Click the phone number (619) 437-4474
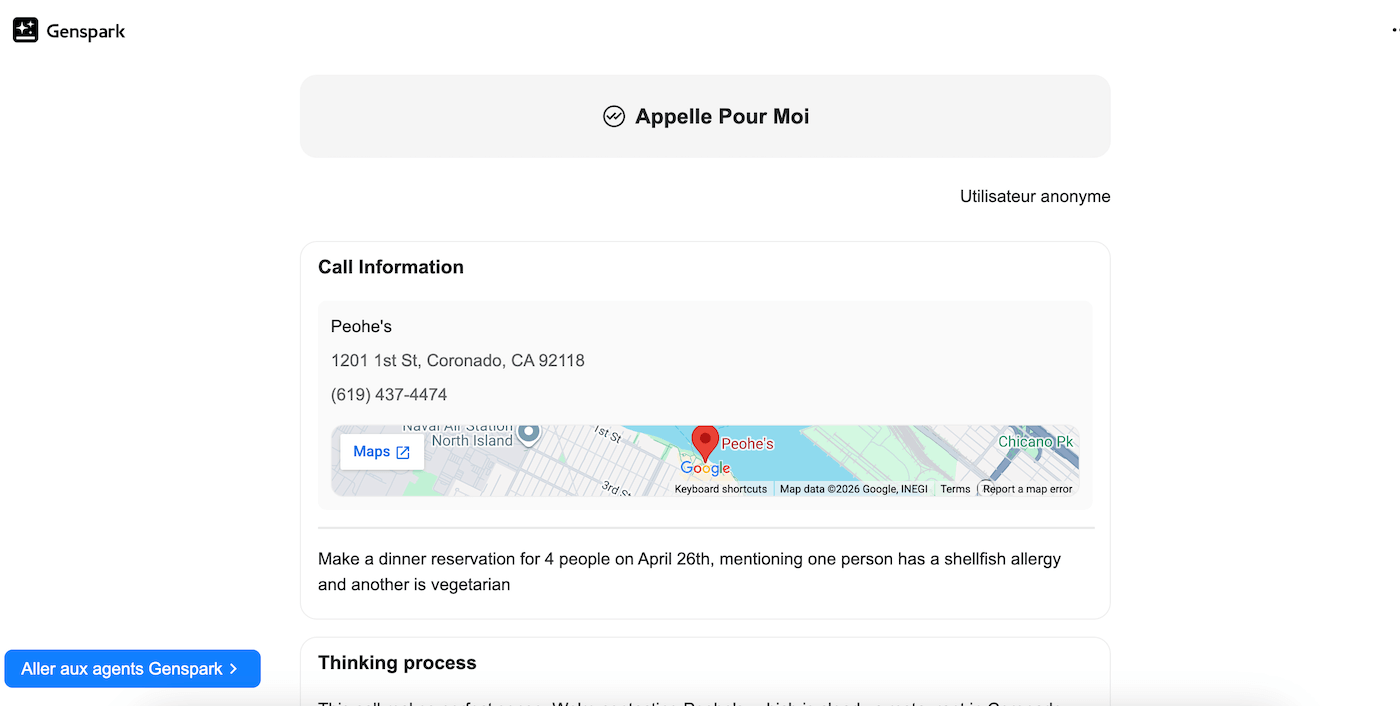The width and height of the screenshot is (1400, 706). click(x=389, y=394)
